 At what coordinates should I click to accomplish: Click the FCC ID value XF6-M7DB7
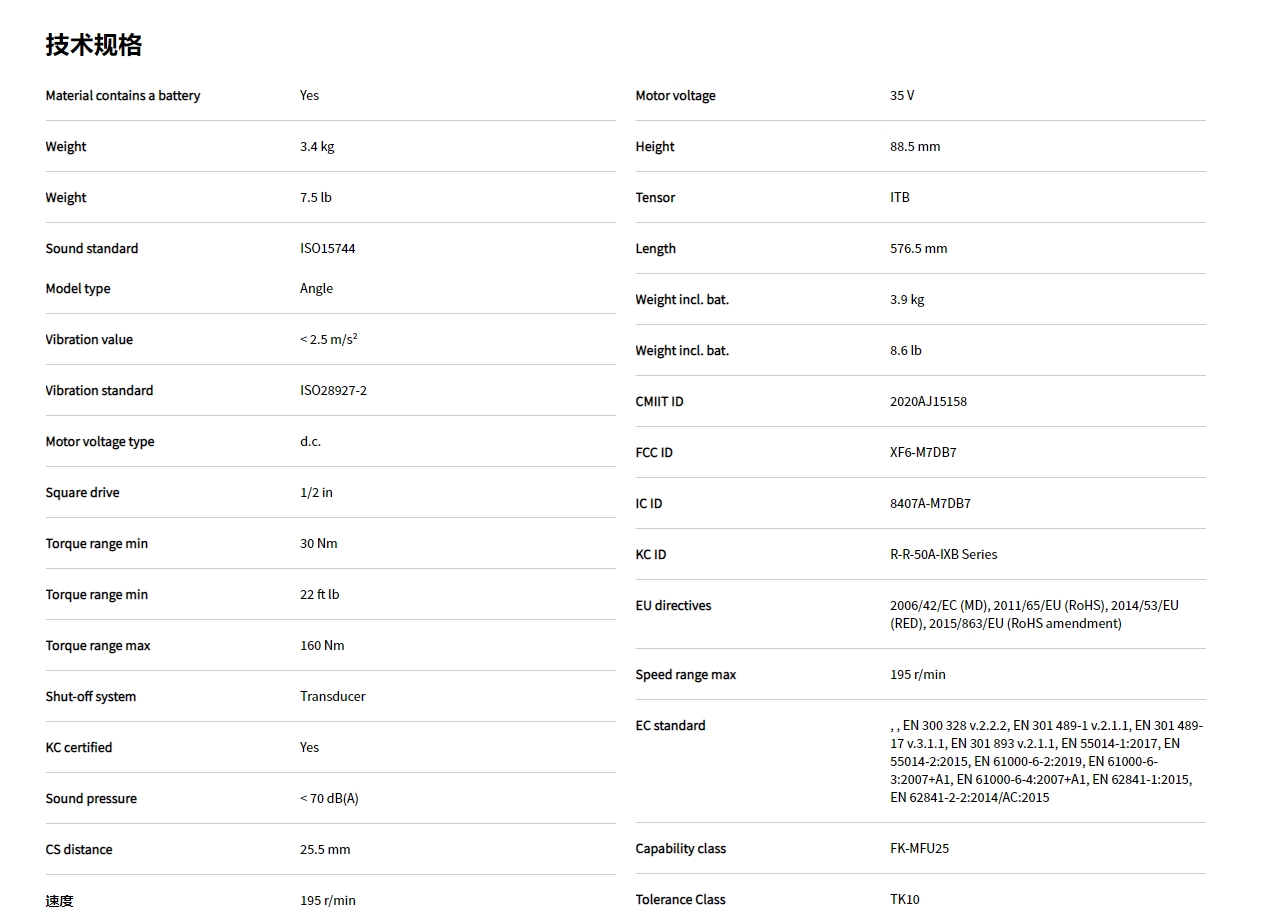point(923,453)
